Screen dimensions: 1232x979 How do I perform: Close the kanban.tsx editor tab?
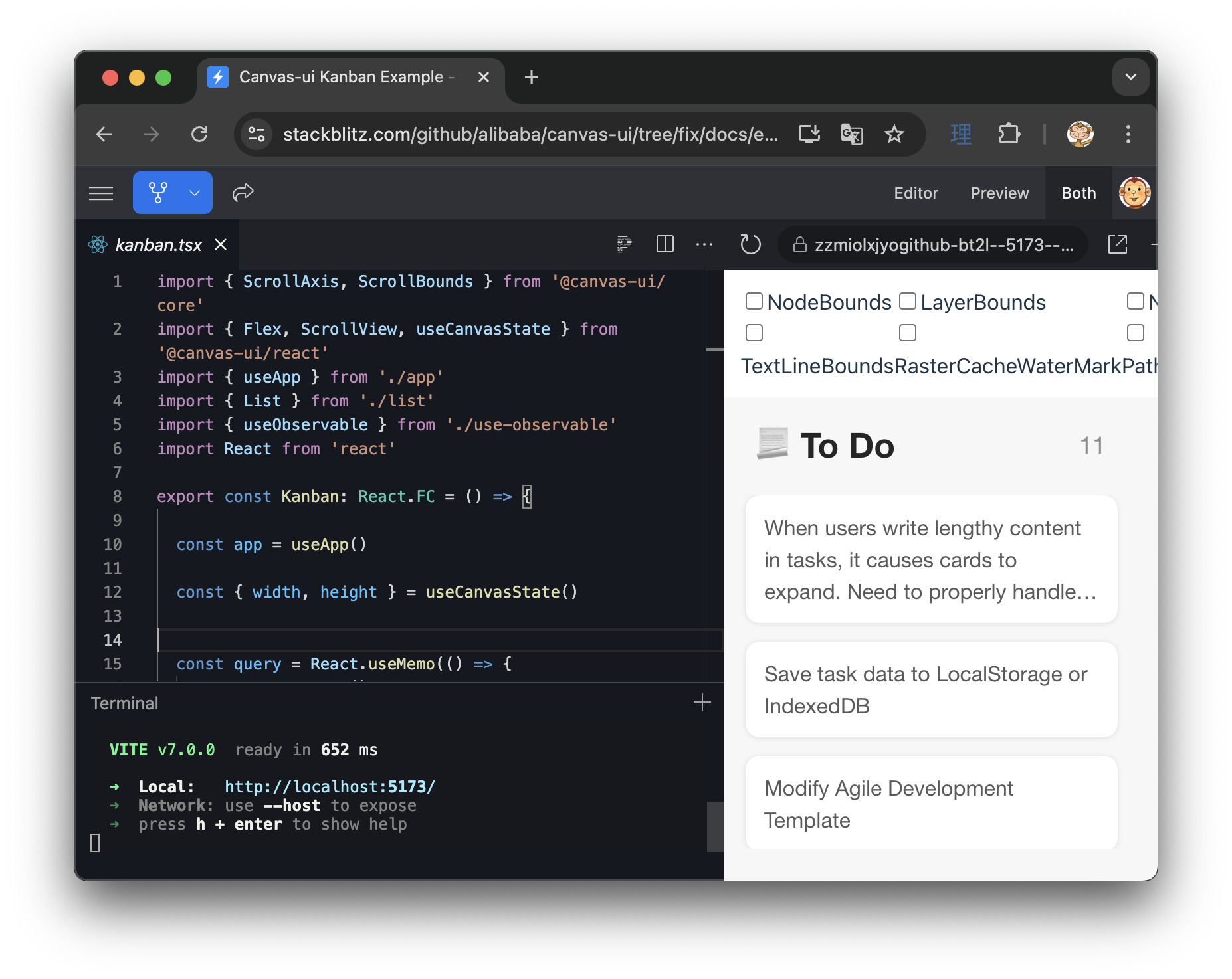click(221, 245)
